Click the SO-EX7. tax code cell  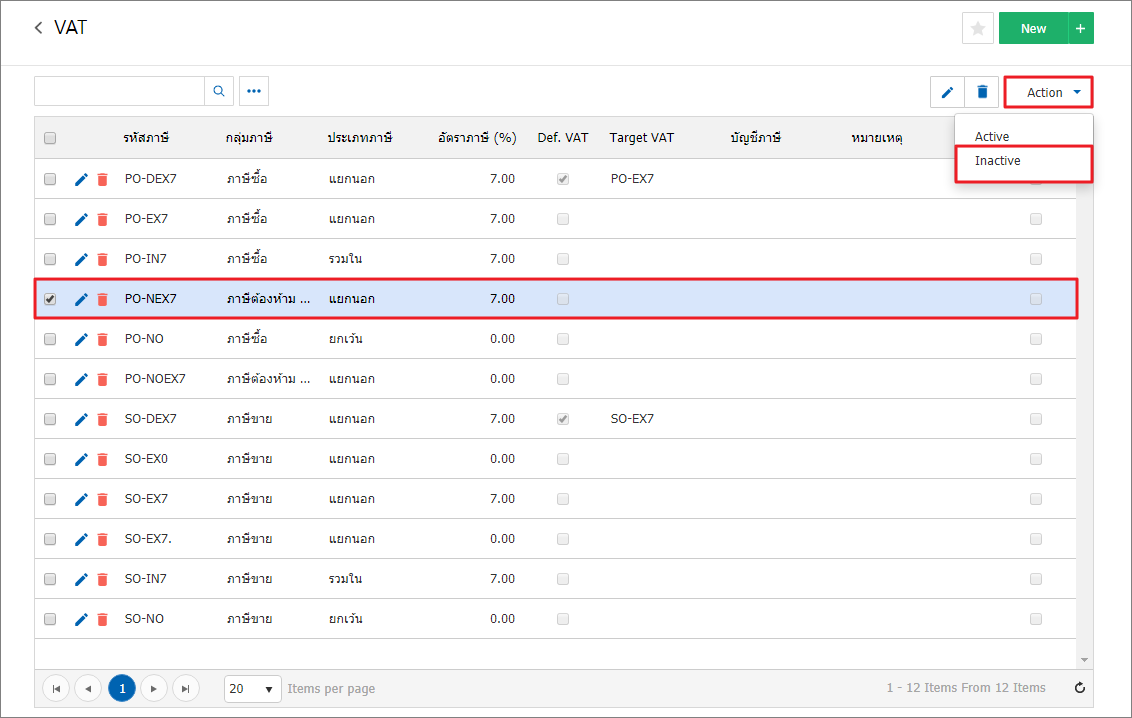pyautogui.click(x=148, y=539)
